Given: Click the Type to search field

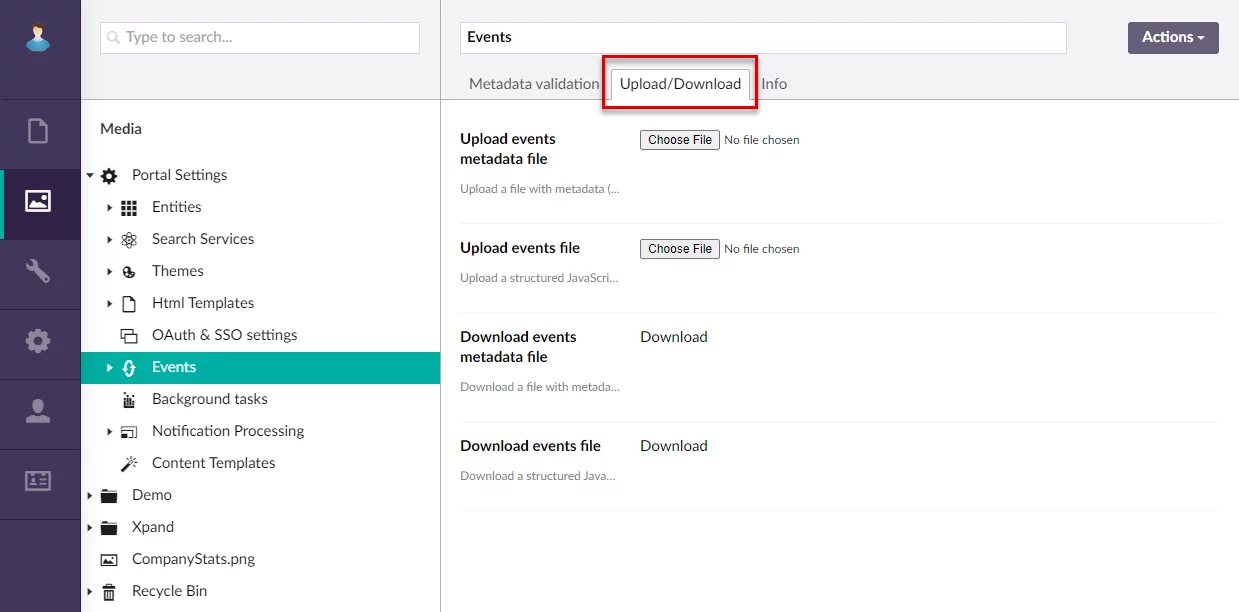Looking at the screenshot, I should (x=260, y=37).
